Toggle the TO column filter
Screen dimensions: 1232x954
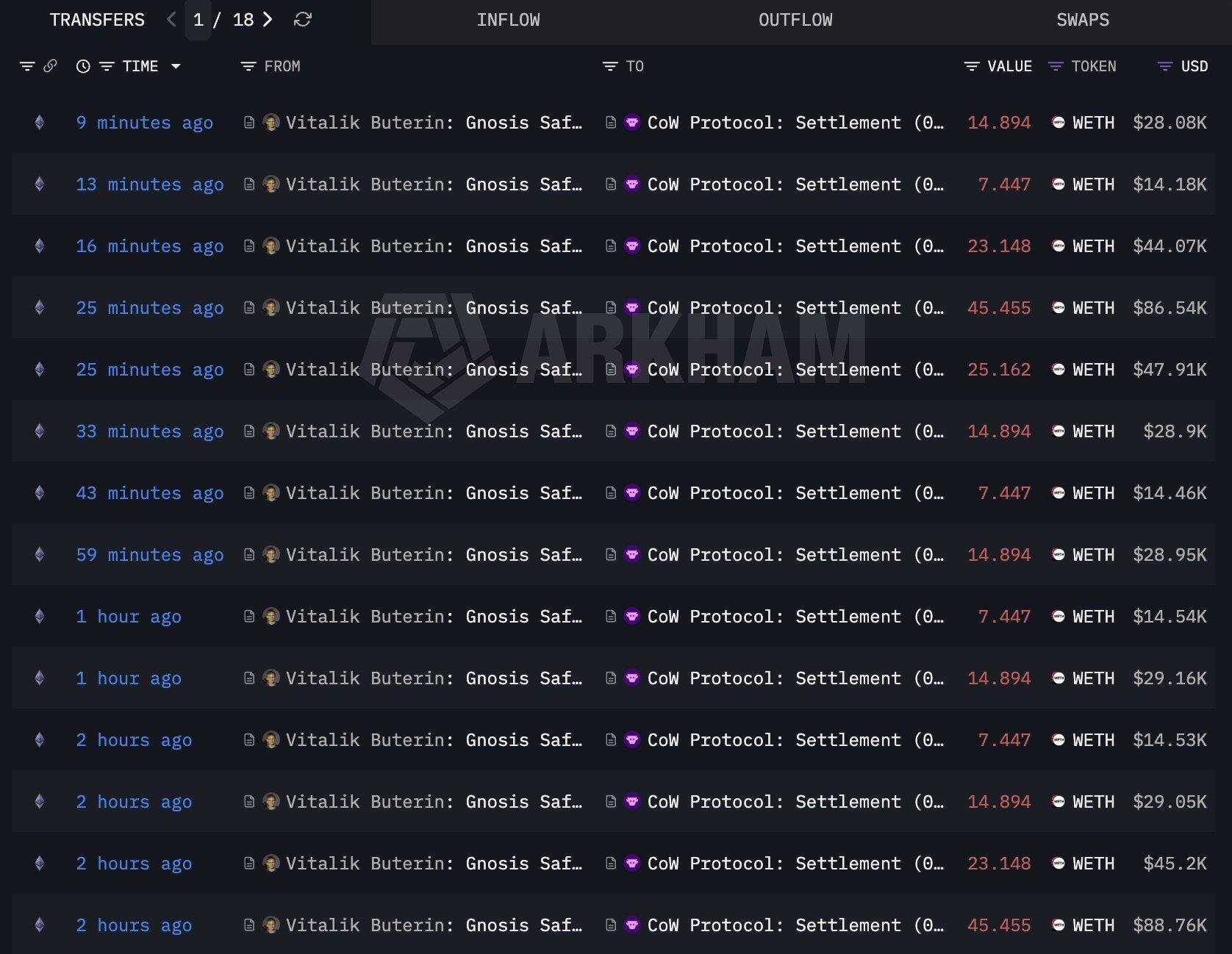[x=609, y=66]
